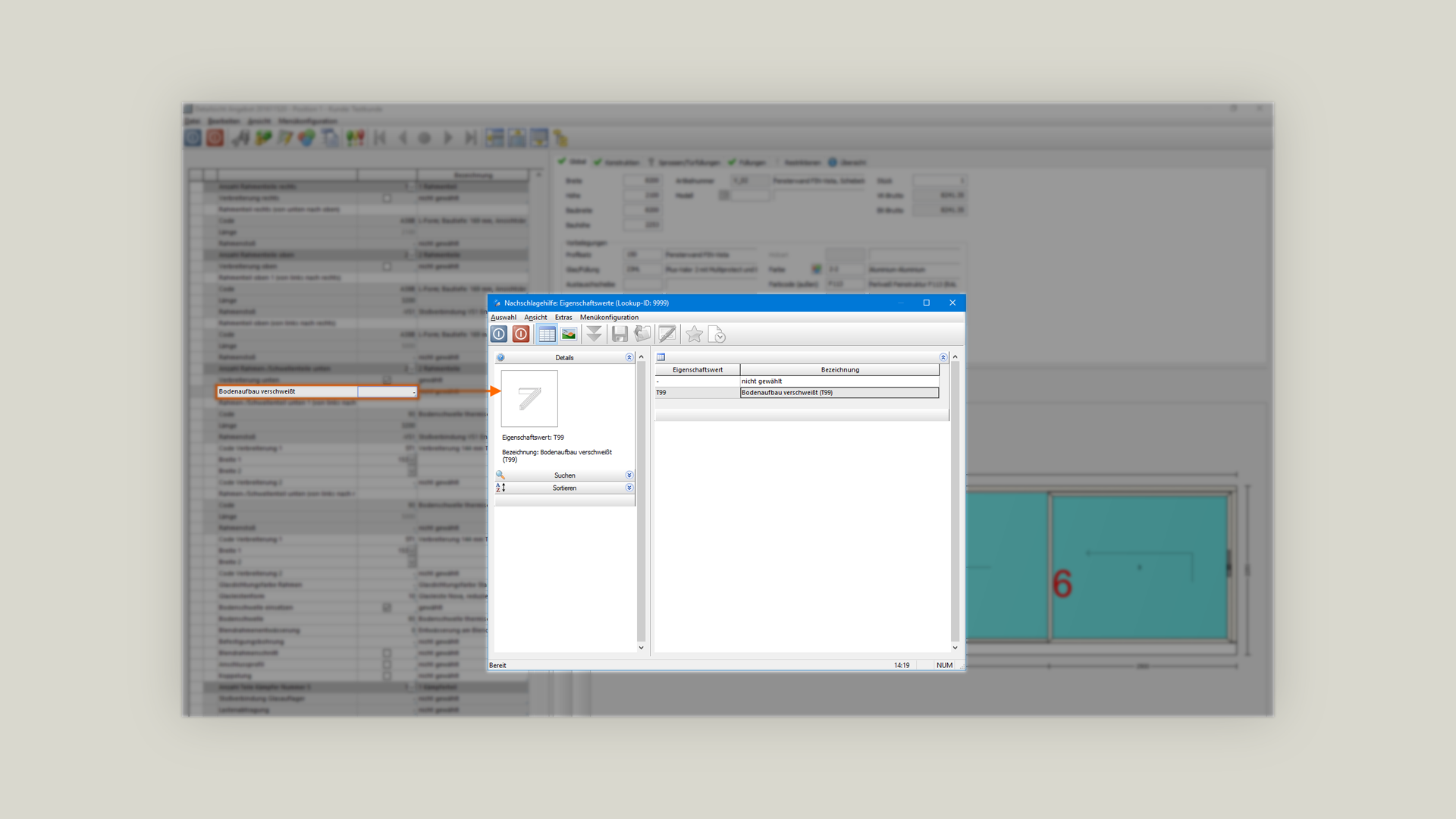This screenshot has height=819, width=1456.
Task: Maximize the Nachschlagehilfe dialog window
Action: point(926,303)
